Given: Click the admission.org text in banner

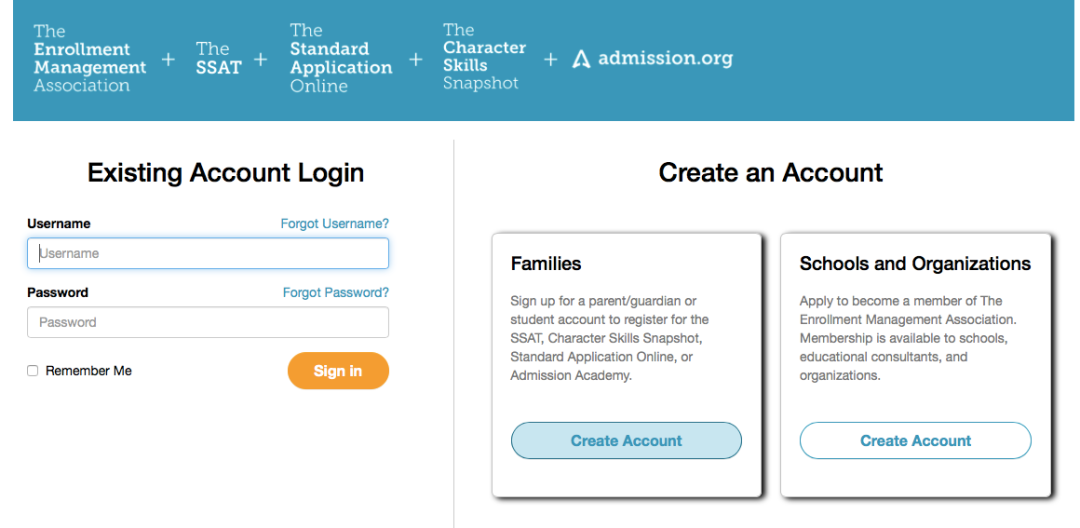Looking at the screenshot, I should tap(665, 59).
